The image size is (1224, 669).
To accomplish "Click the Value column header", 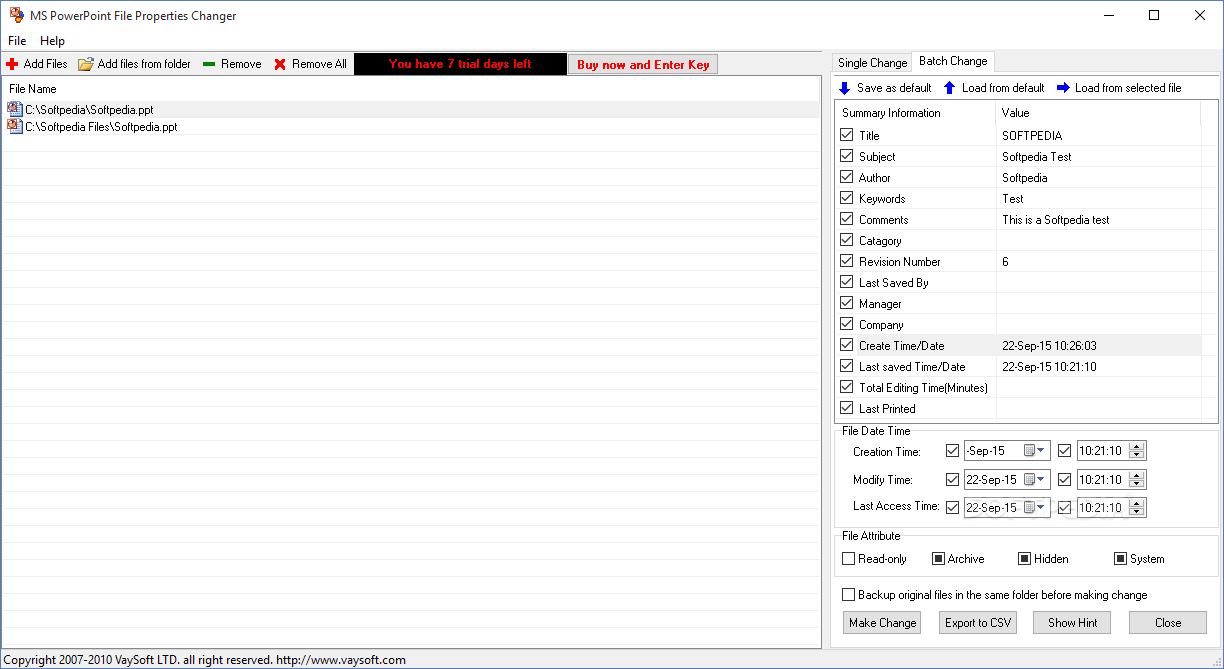I will pos(1098,113).
